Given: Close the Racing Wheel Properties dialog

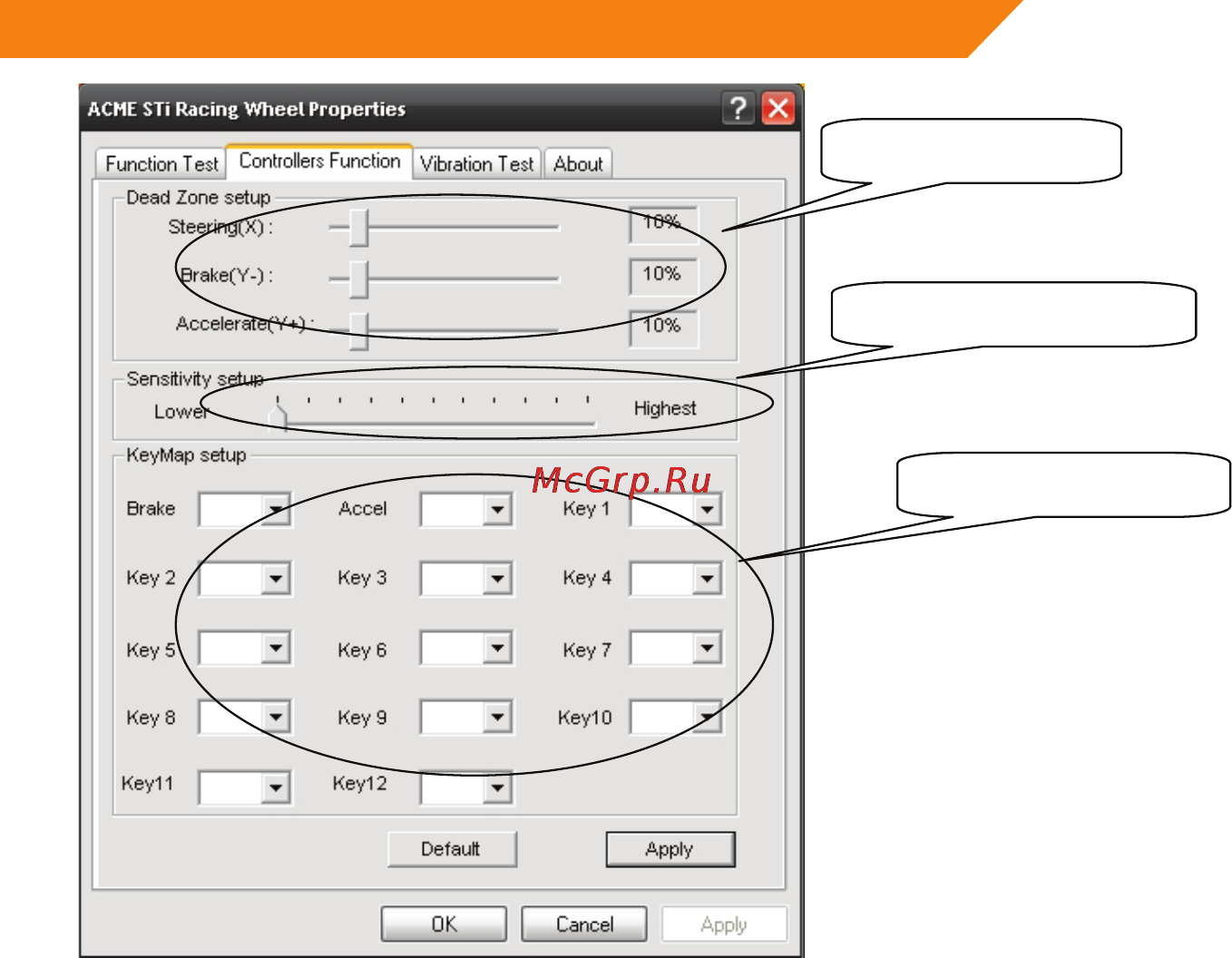Looking at the screenshot, I should [778, 108].
